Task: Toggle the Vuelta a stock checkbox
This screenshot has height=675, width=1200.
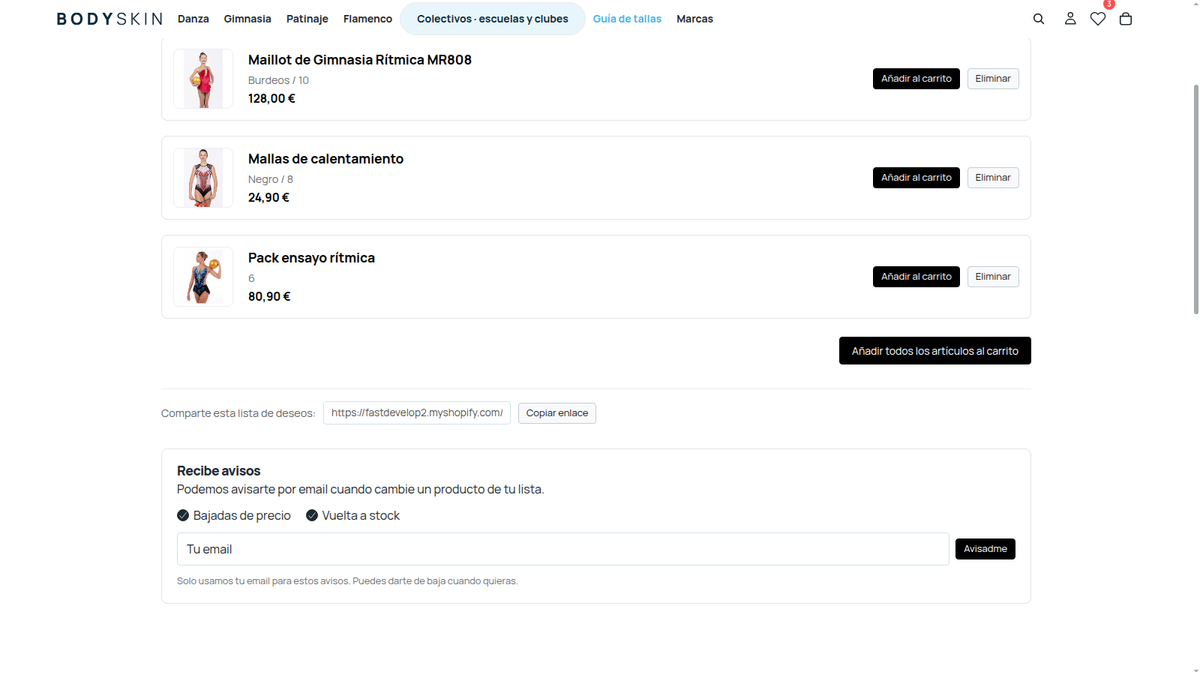Action: point(312,516)
